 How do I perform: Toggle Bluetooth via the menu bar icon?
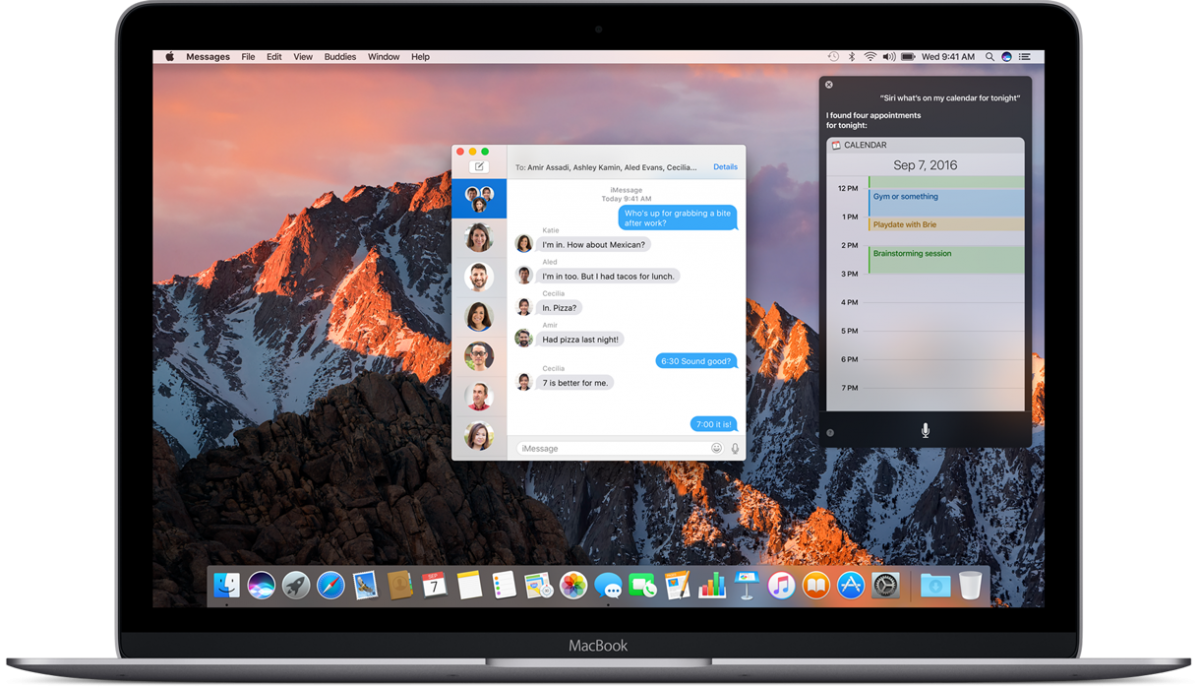[x=852, y=57]
